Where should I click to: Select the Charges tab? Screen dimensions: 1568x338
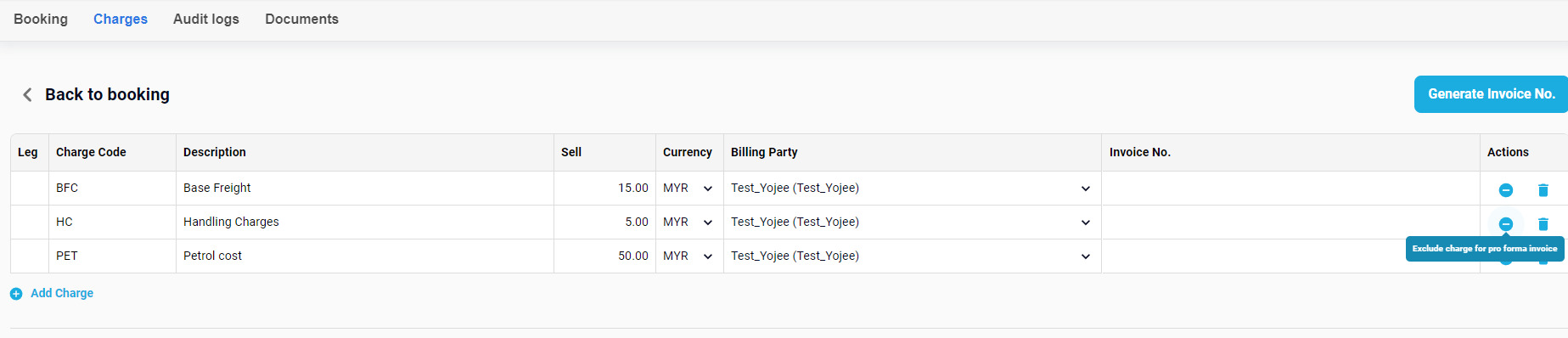(x=121, y=19)
